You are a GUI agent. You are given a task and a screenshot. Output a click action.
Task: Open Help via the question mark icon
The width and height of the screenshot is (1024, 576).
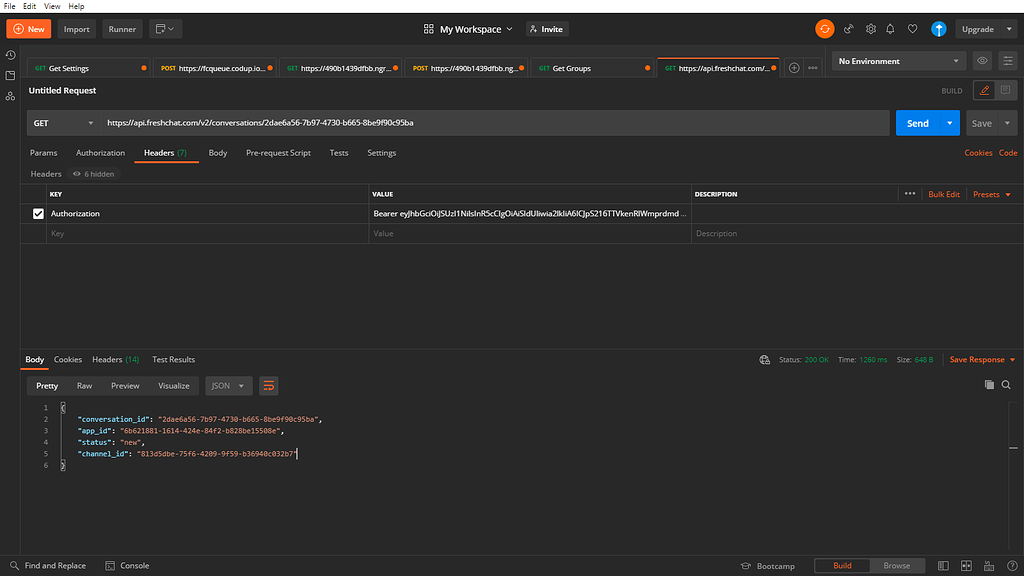[1012, 565]
